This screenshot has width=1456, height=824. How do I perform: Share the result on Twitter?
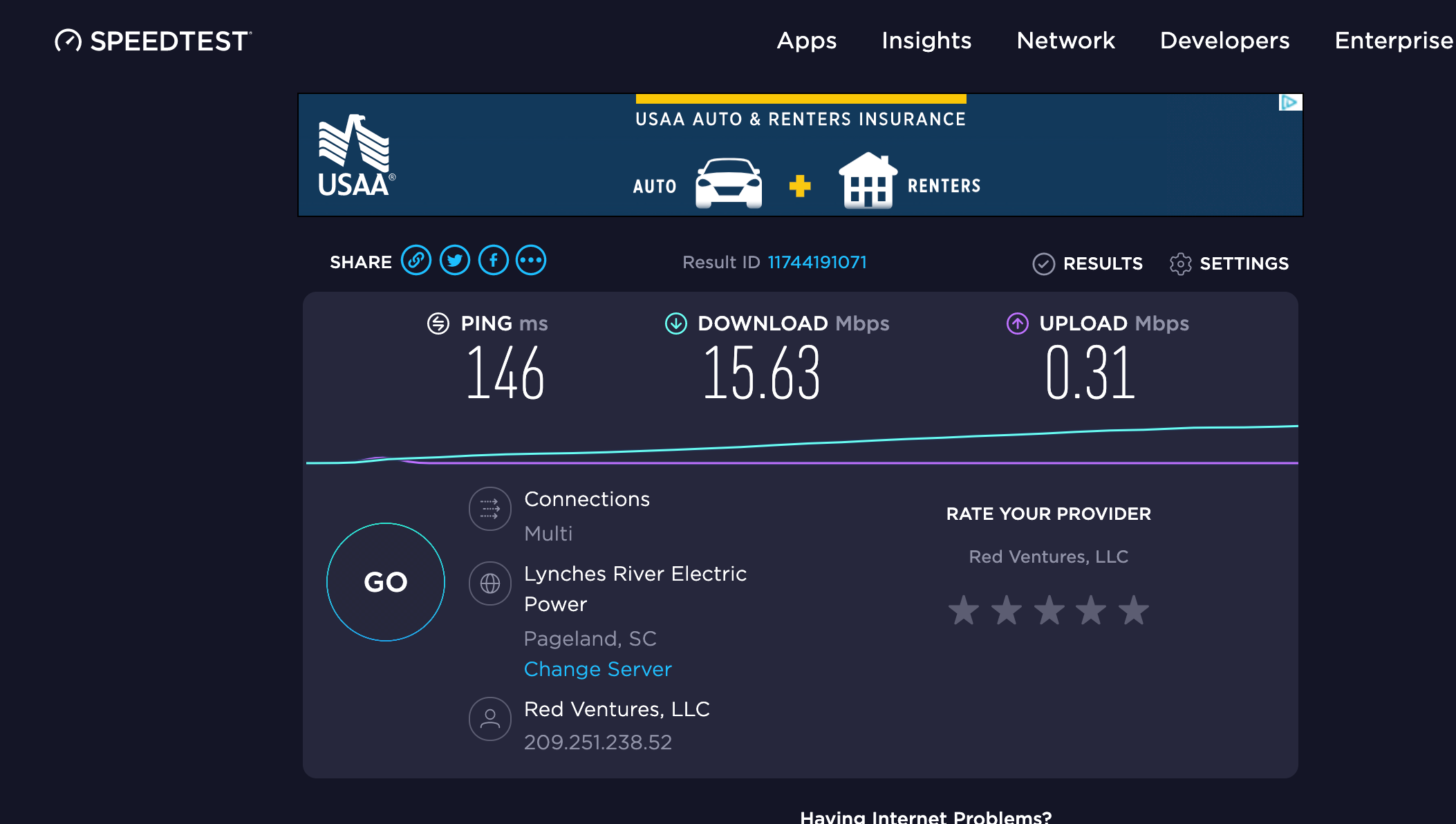[x=456, y=261]
